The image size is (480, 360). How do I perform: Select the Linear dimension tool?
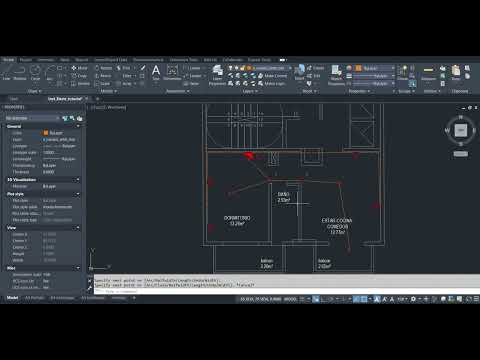(193, 68)
